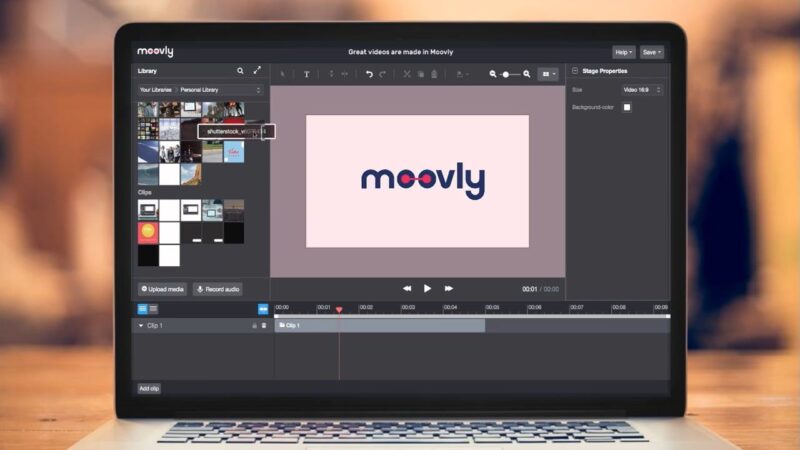800x450 pixels.
Task: Open the Size Video 16:9 dropdown
Action: (x=642, y=90)
